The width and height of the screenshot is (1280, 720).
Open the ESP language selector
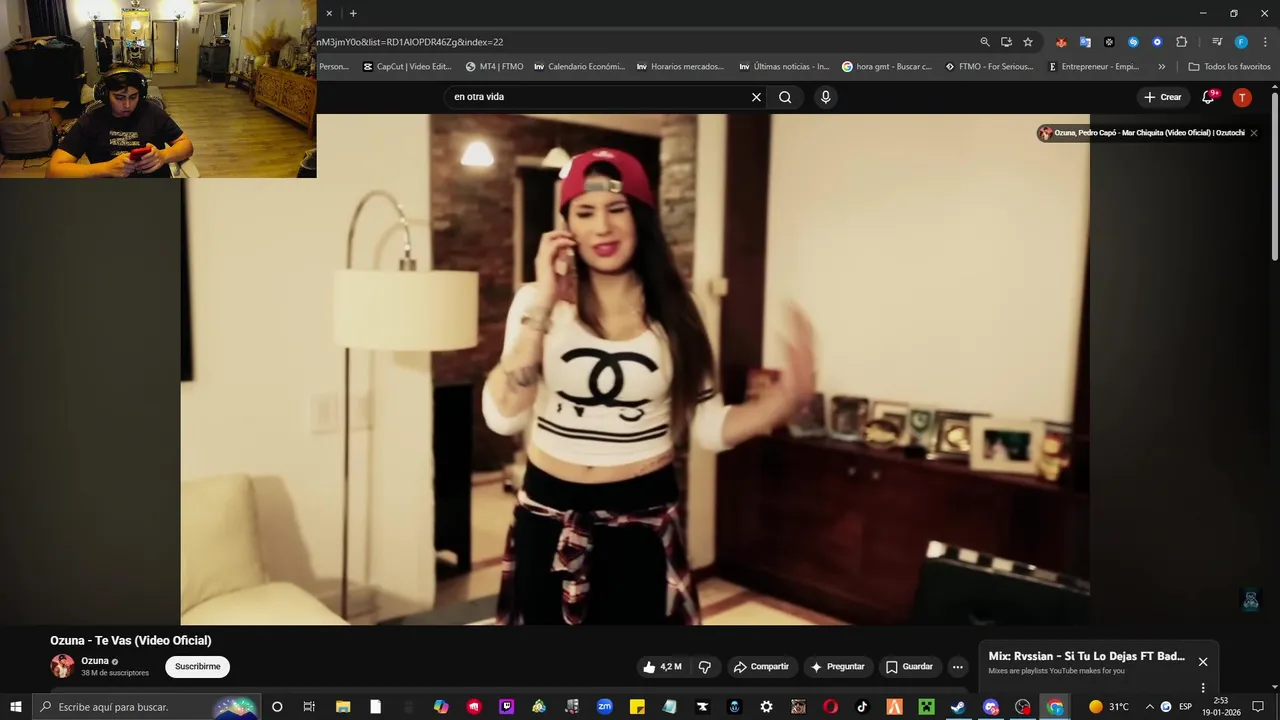(x=1185, y=707)
